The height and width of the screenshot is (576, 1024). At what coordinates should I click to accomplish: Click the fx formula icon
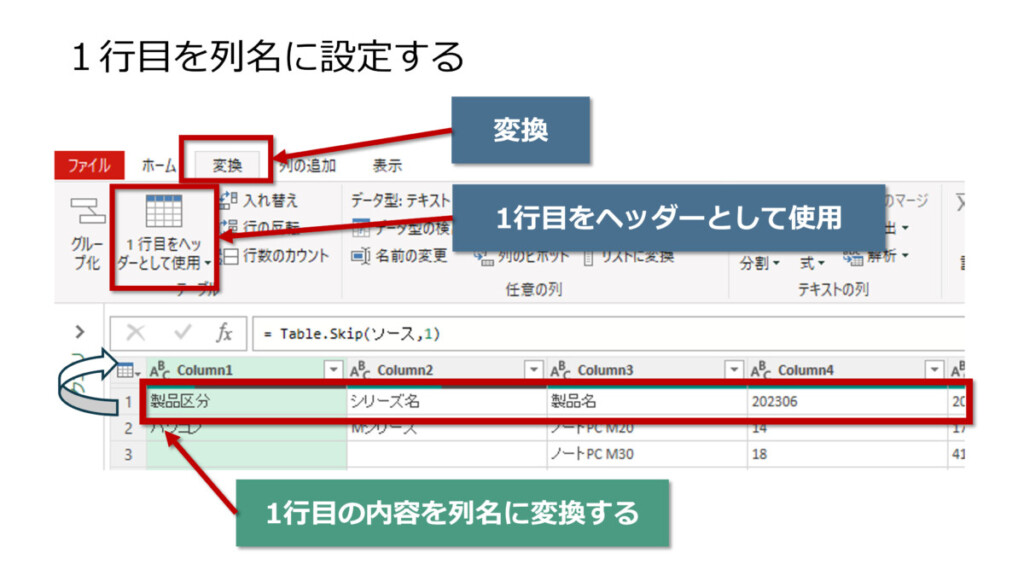[x=225, y=333]
